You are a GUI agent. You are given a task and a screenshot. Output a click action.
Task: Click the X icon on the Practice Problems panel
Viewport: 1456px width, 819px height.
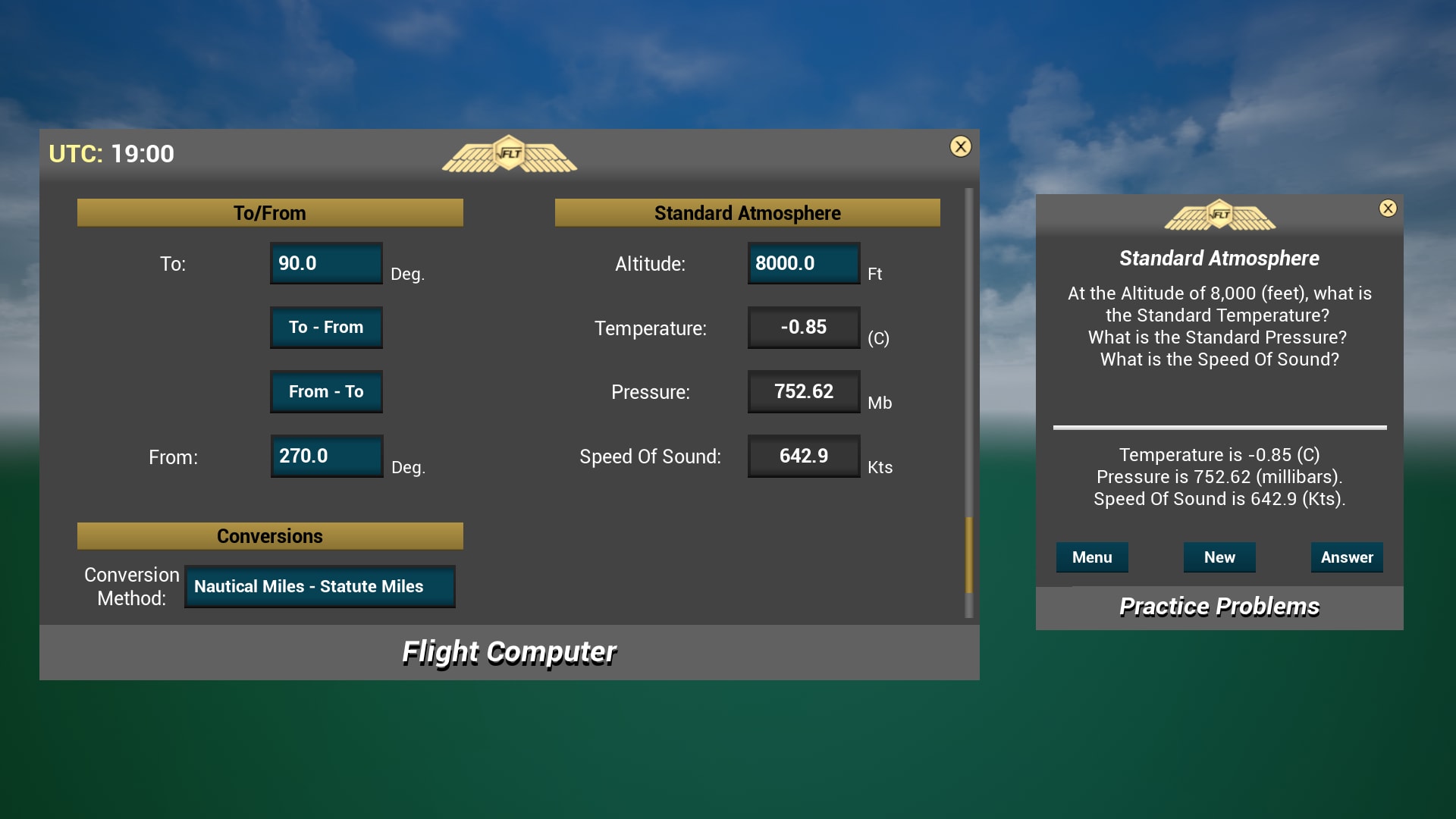tap(1388, 208)
